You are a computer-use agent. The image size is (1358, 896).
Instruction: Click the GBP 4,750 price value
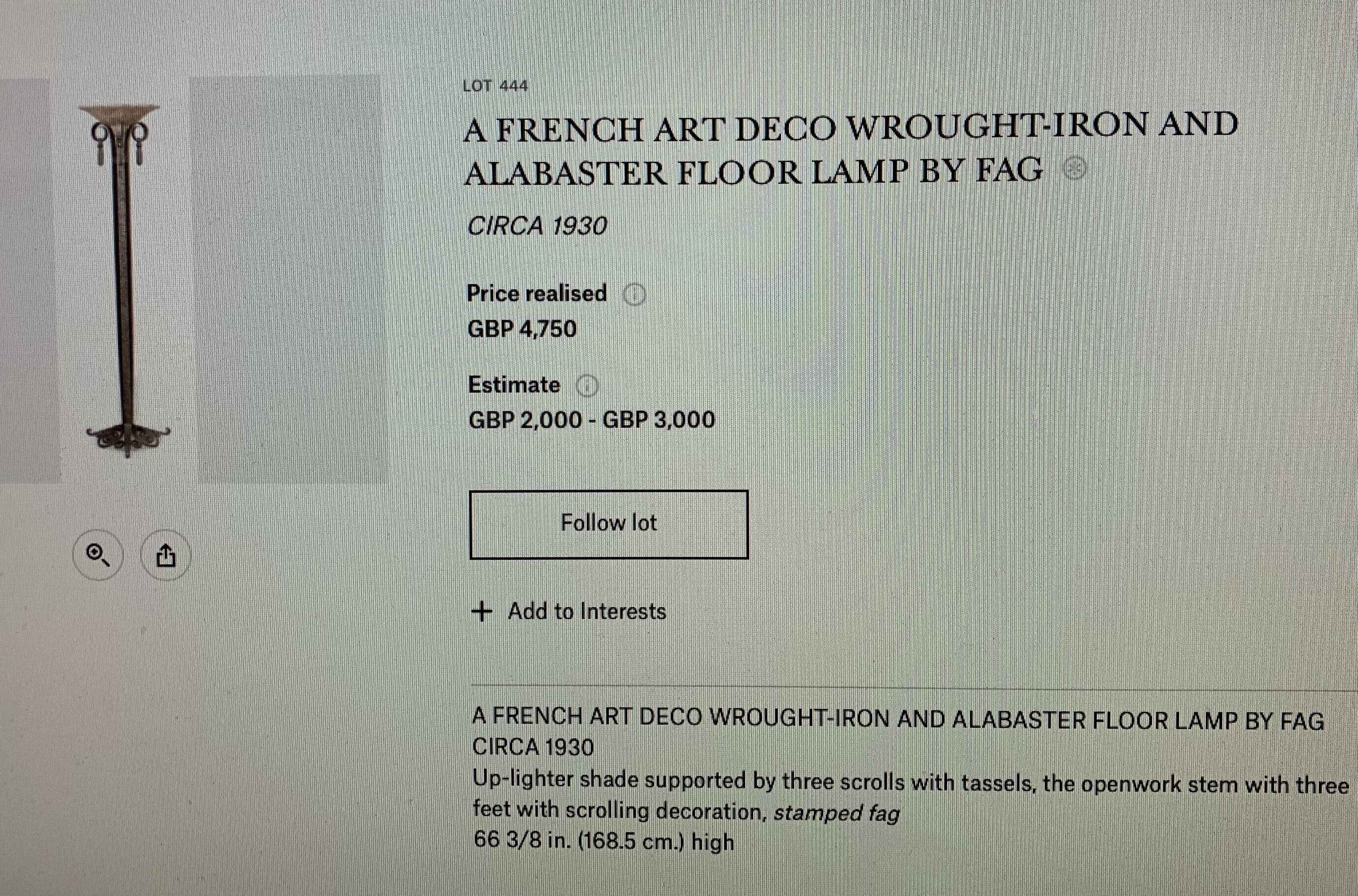click(522, 329)
